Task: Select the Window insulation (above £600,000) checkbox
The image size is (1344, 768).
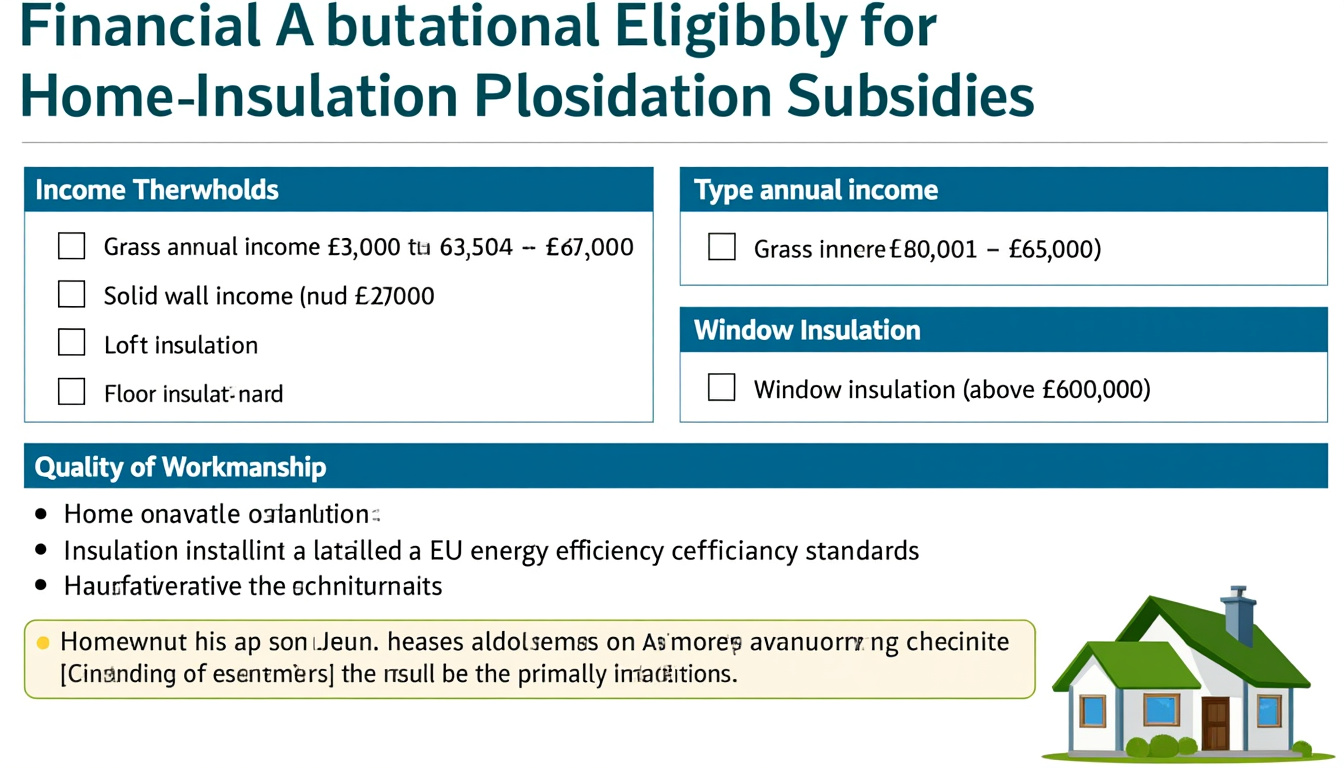Action: point(721,388)
